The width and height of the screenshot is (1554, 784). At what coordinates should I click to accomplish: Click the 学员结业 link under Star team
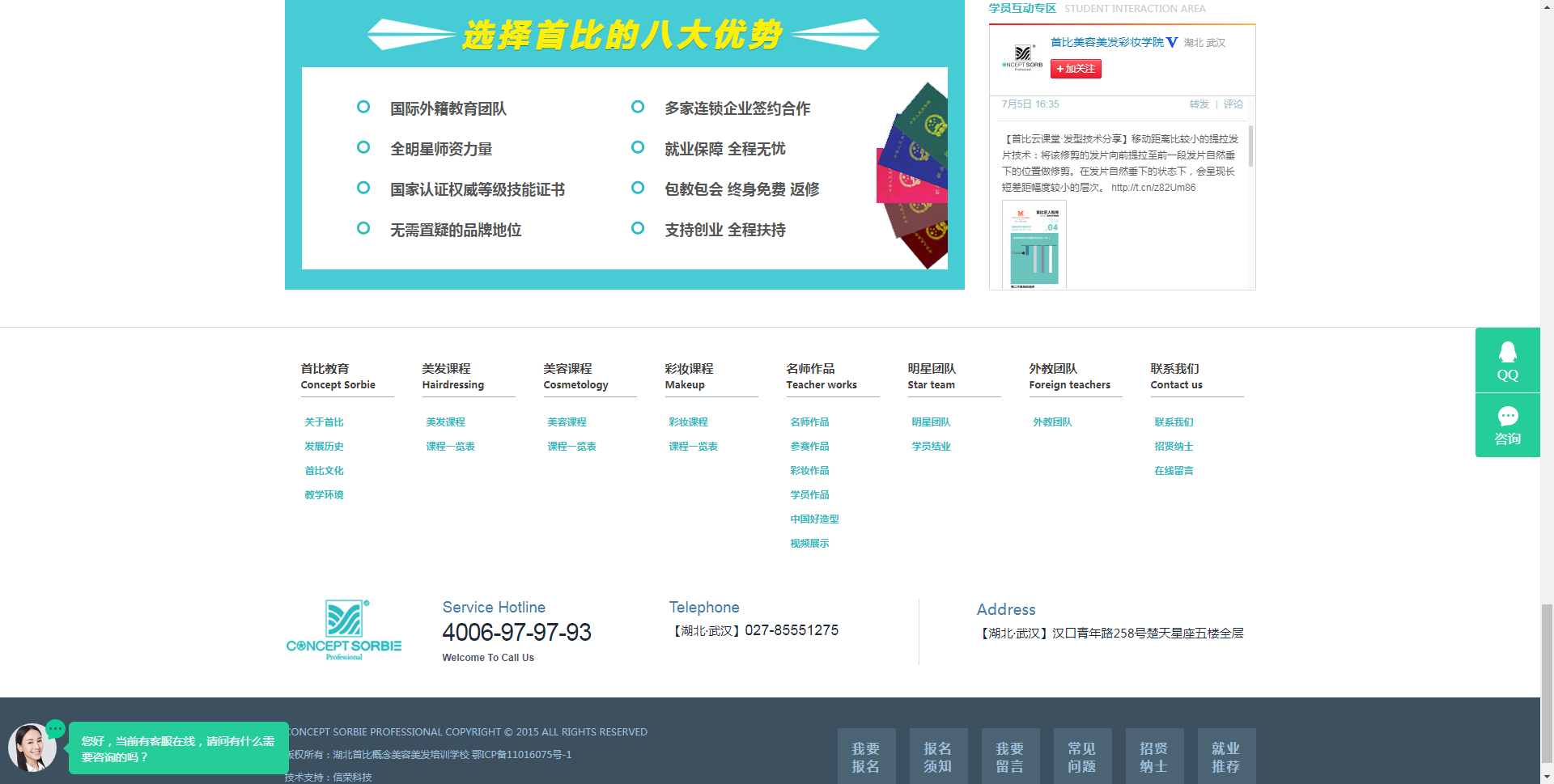tap(931, 447)
